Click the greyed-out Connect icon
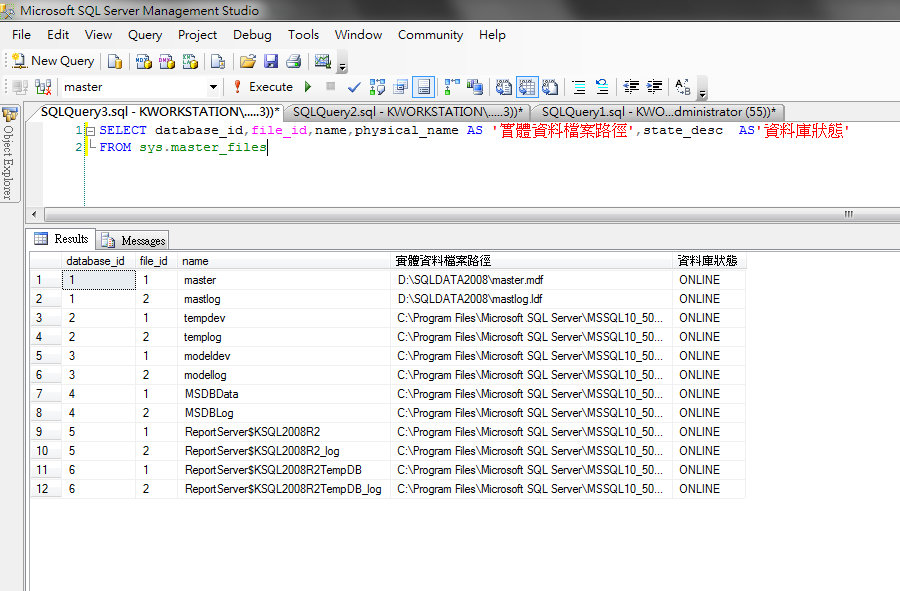900x591 pixels. (x=21, y=87)
